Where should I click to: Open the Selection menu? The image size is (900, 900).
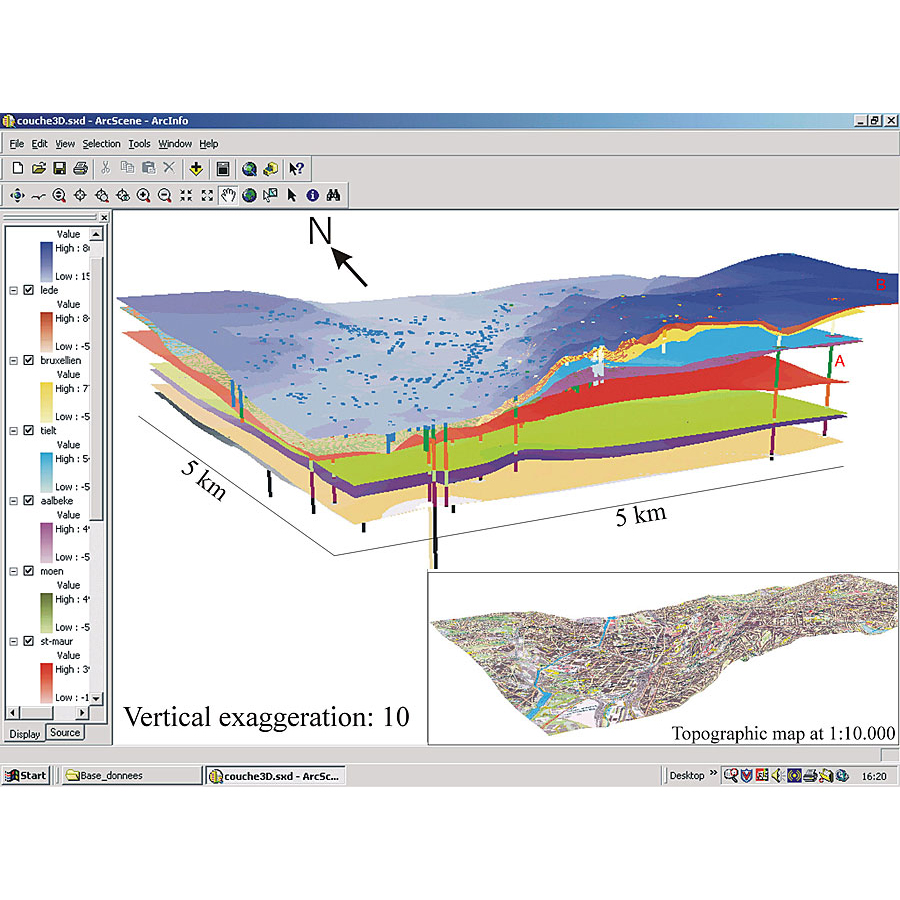point(101,144)
